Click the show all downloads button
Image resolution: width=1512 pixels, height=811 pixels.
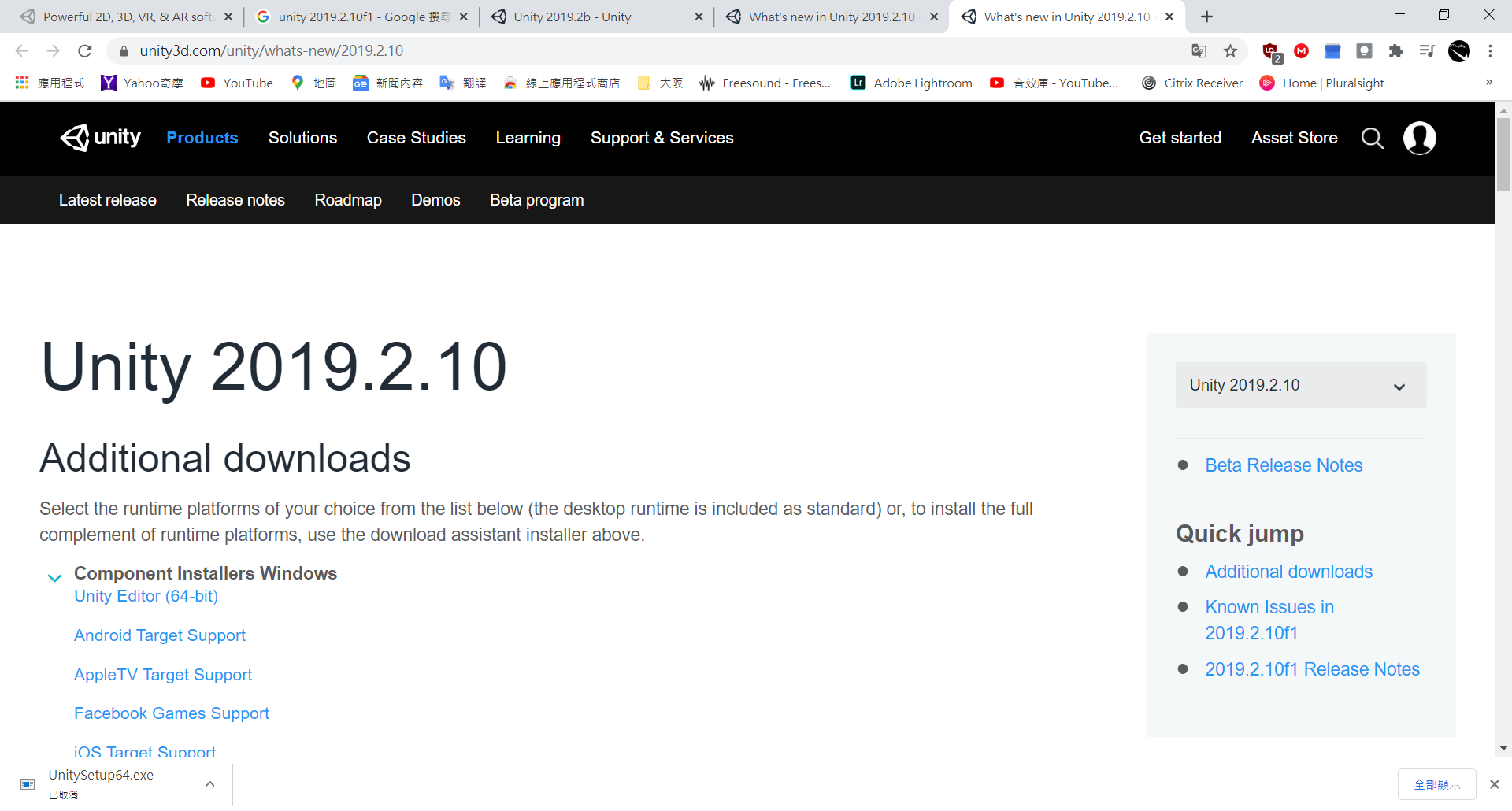click(x=1436, y=784)
